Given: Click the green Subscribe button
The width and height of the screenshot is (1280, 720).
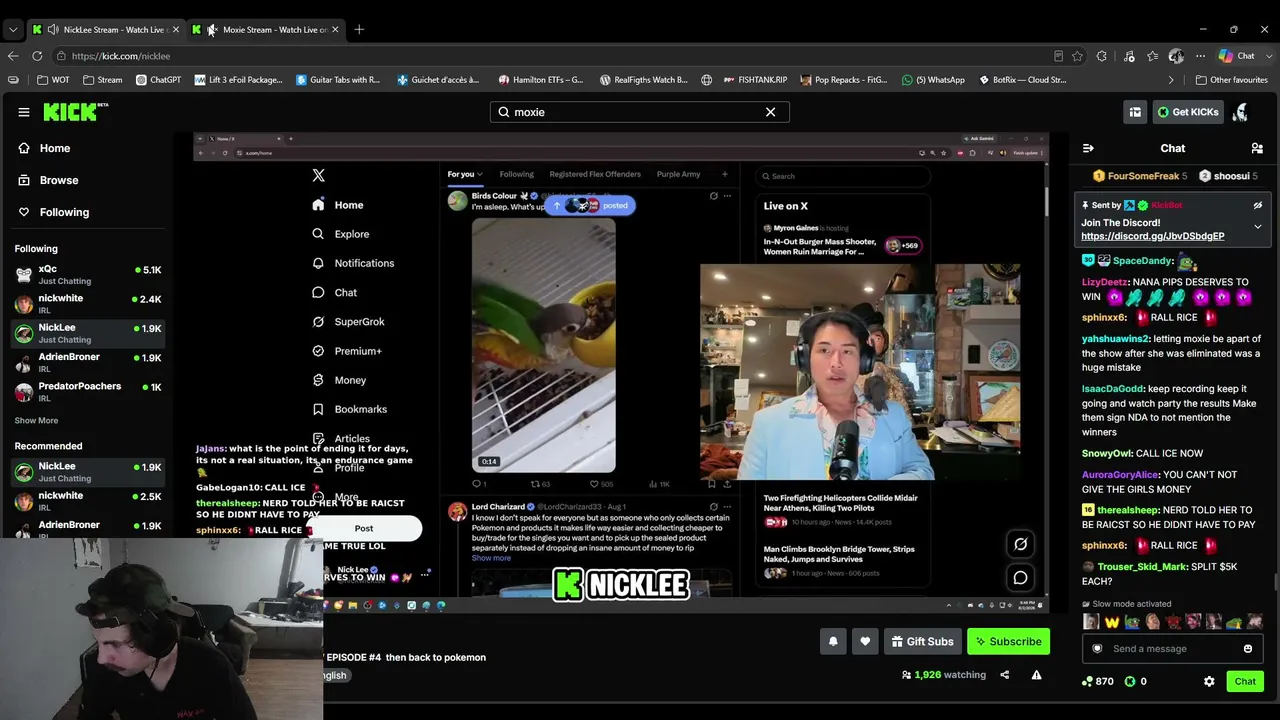Looking at the screenshot, I should tap(1008, 642).
